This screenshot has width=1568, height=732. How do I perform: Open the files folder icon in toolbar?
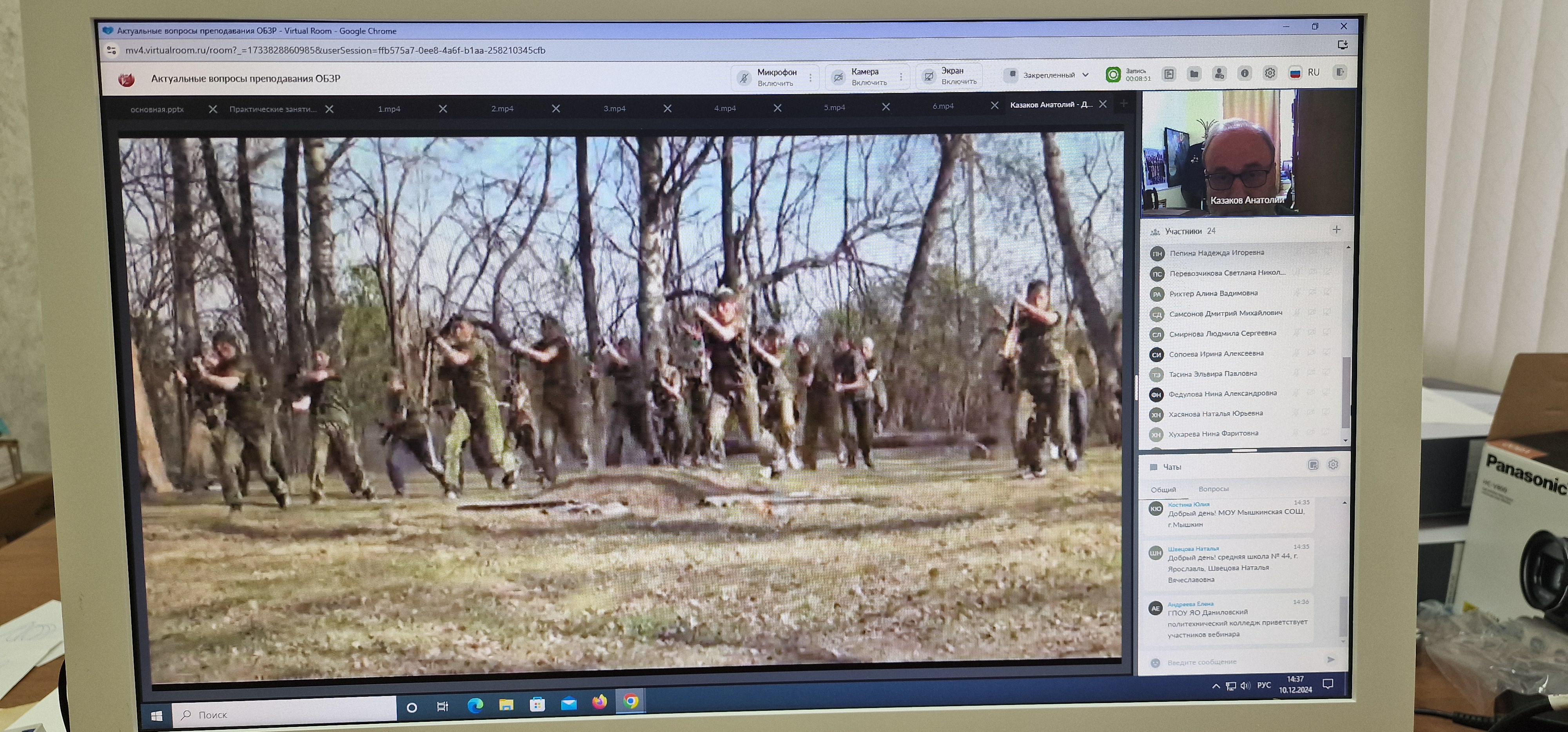1194,74
